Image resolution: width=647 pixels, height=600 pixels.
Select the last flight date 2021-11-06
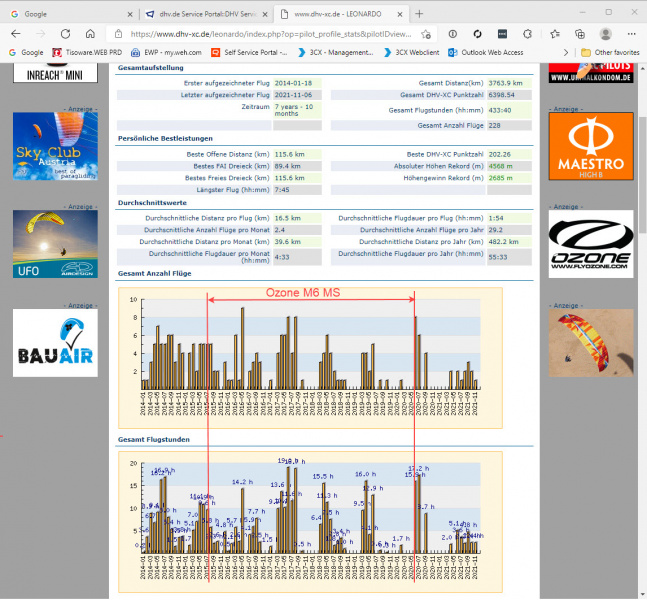tap(293, 95)
